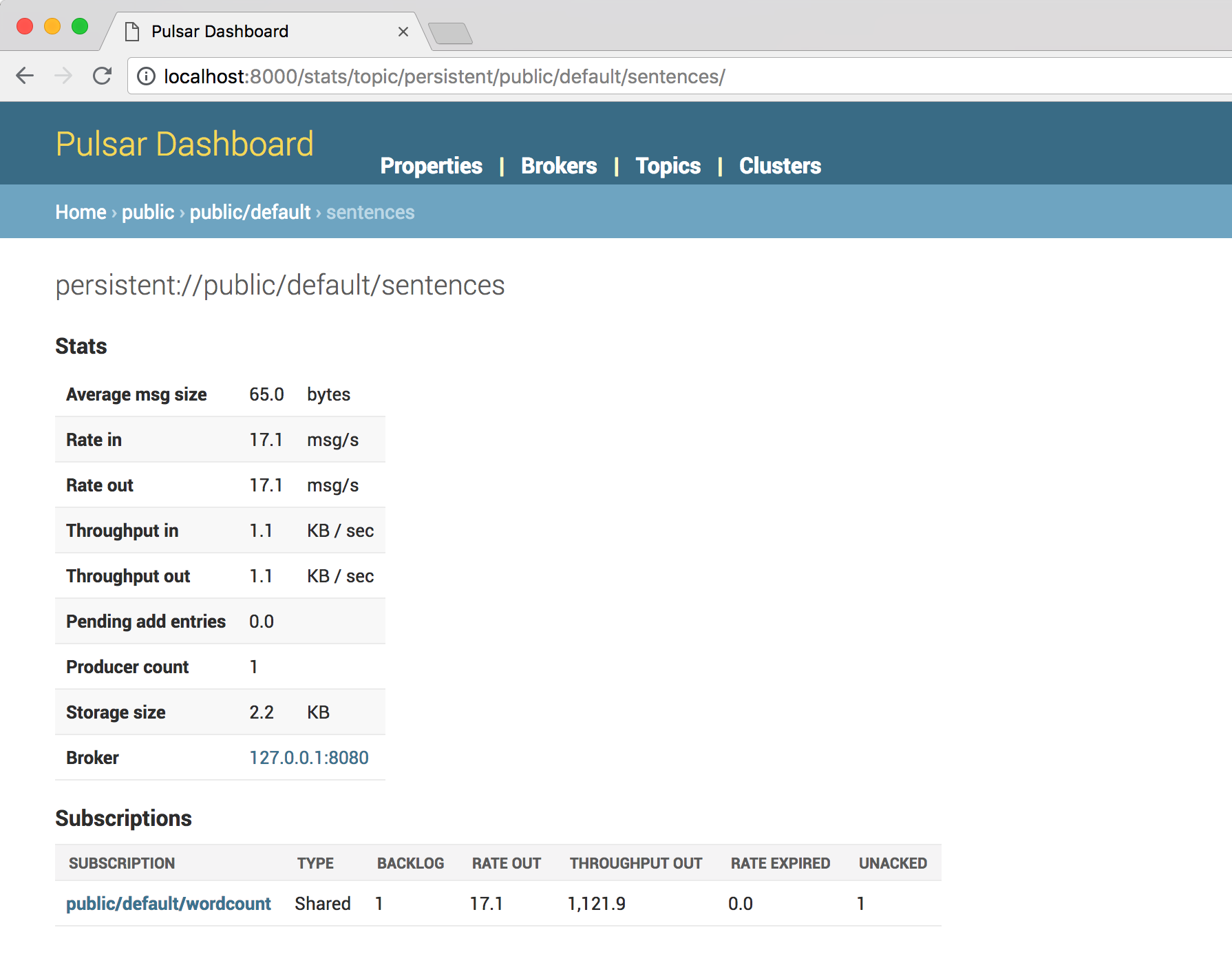Click the 0.0 rate expired cell
The height and width of the screenshot is (954, 1232).
pyautogui.click(x=741, y=904)
